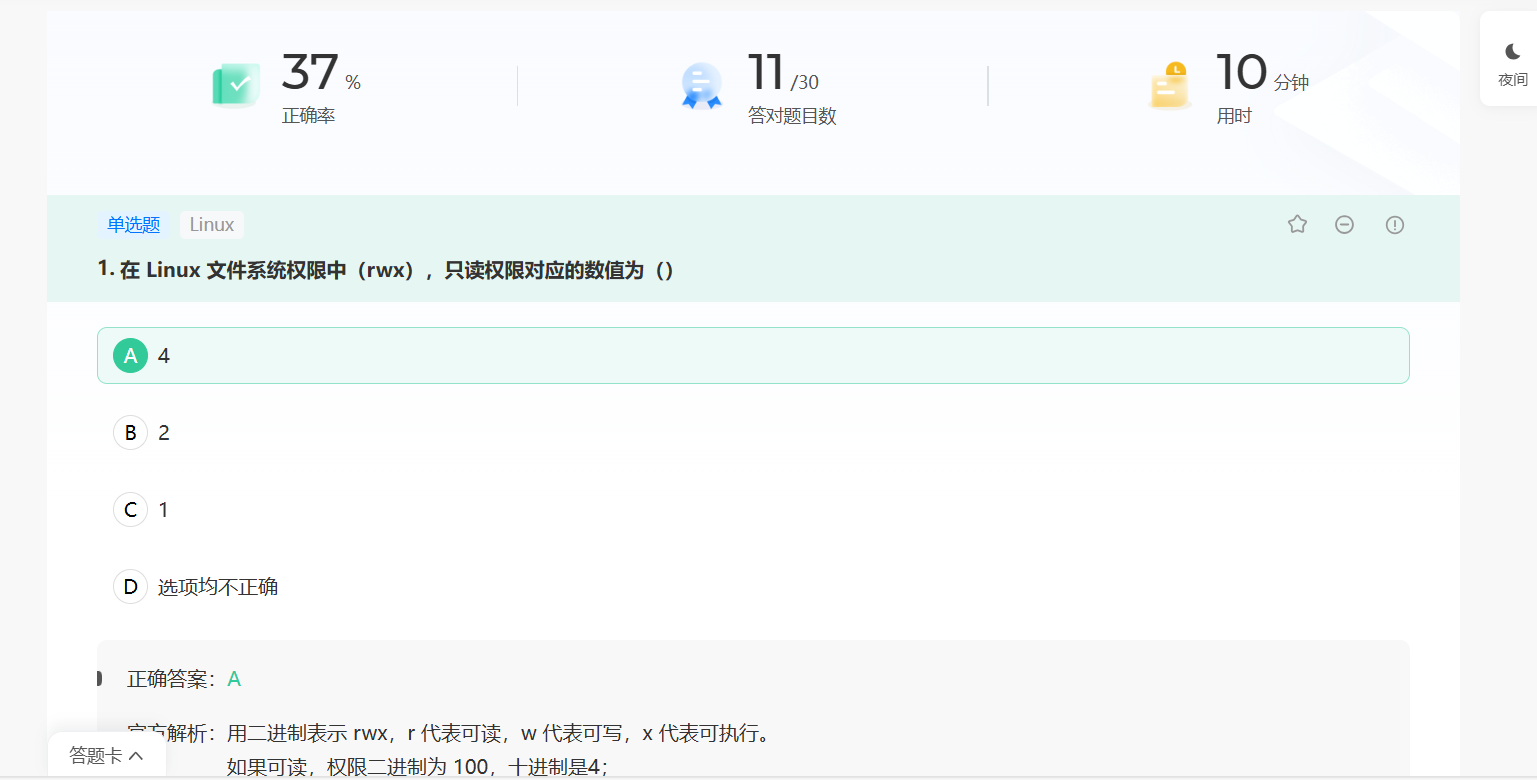This screenshot has width=1537, height=780.
Task: Click the green checkmark accuracy icon
Action: tap(236, 85)
